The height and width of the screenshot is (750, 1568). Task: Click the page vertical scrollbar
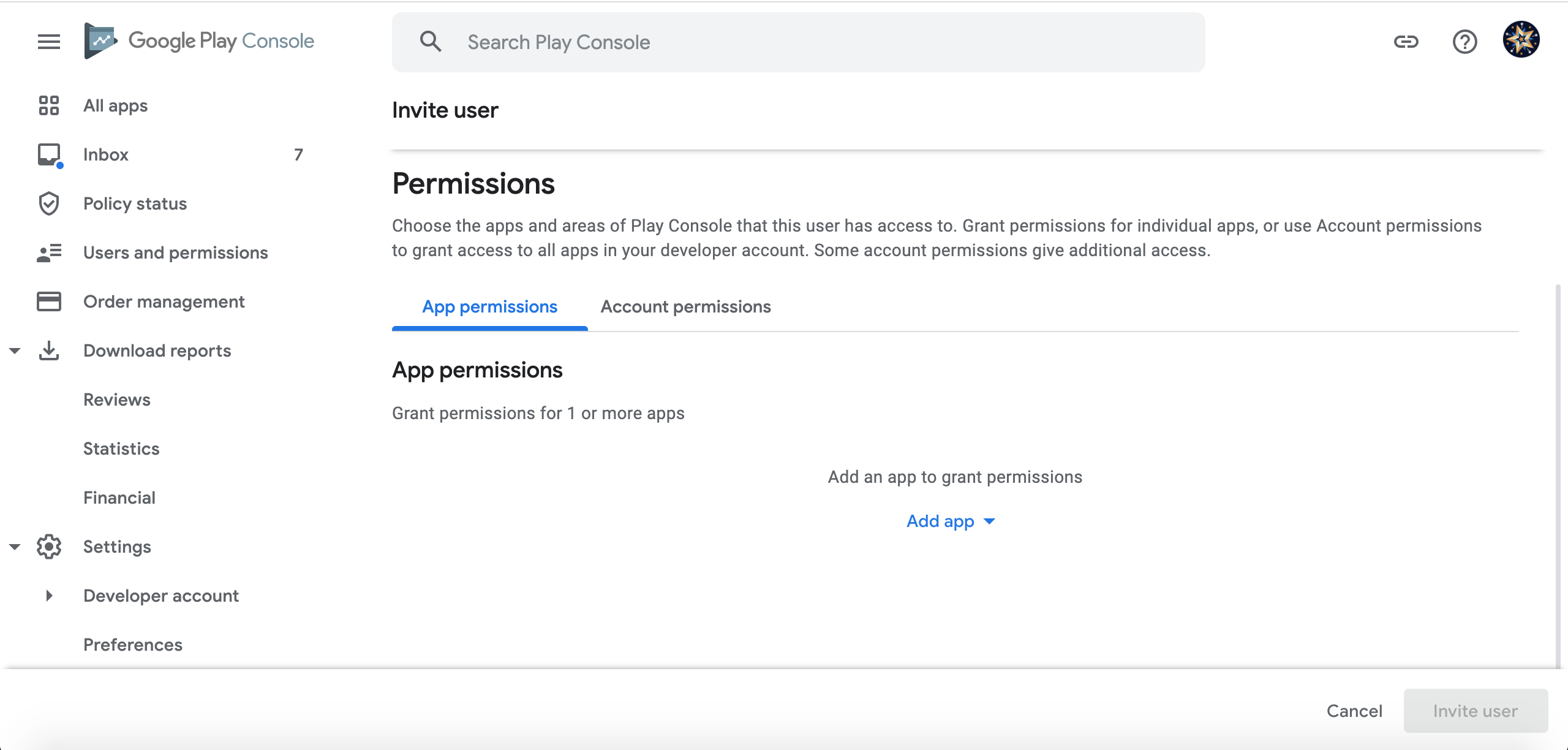pyautogui.click(x=1558, y=475)
